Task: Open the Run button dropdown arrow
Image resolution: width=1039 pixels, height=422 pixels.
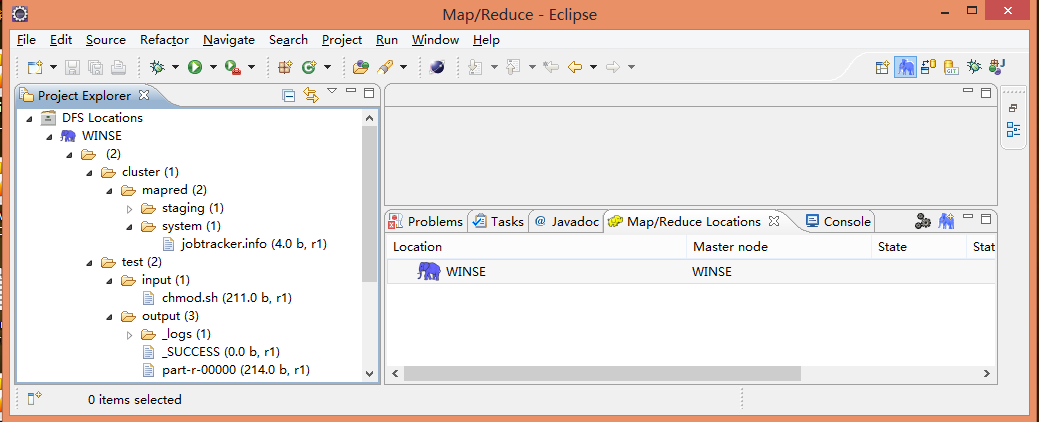Action: point(213,67)
